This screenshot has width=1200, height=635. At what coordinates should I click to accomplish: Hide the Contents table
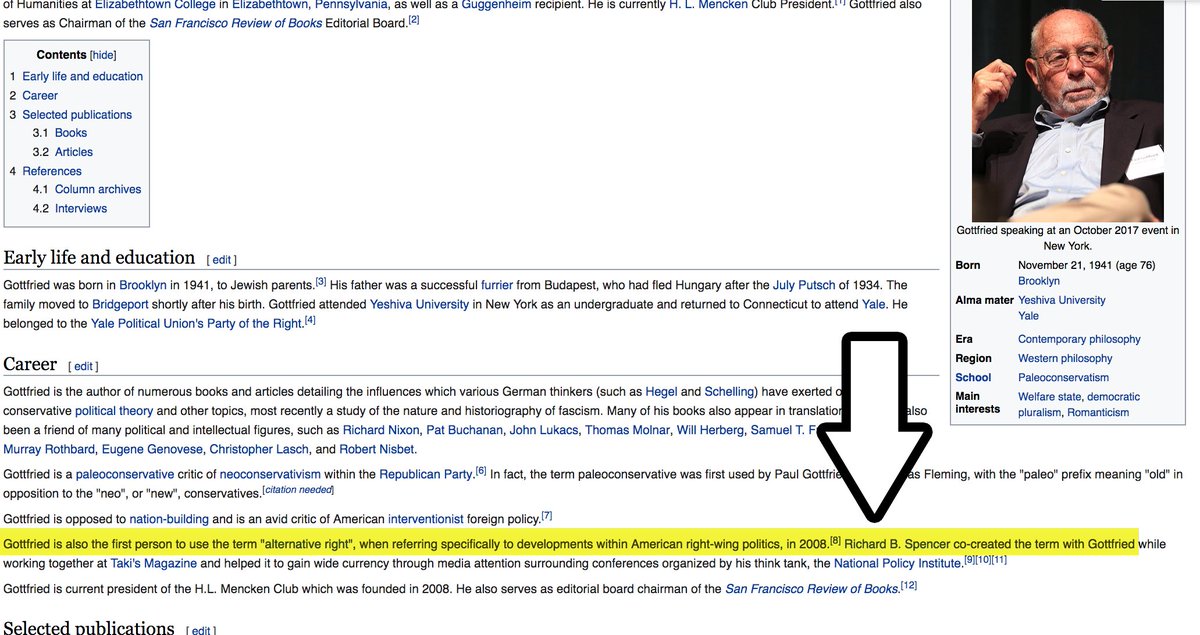(103, 56)
